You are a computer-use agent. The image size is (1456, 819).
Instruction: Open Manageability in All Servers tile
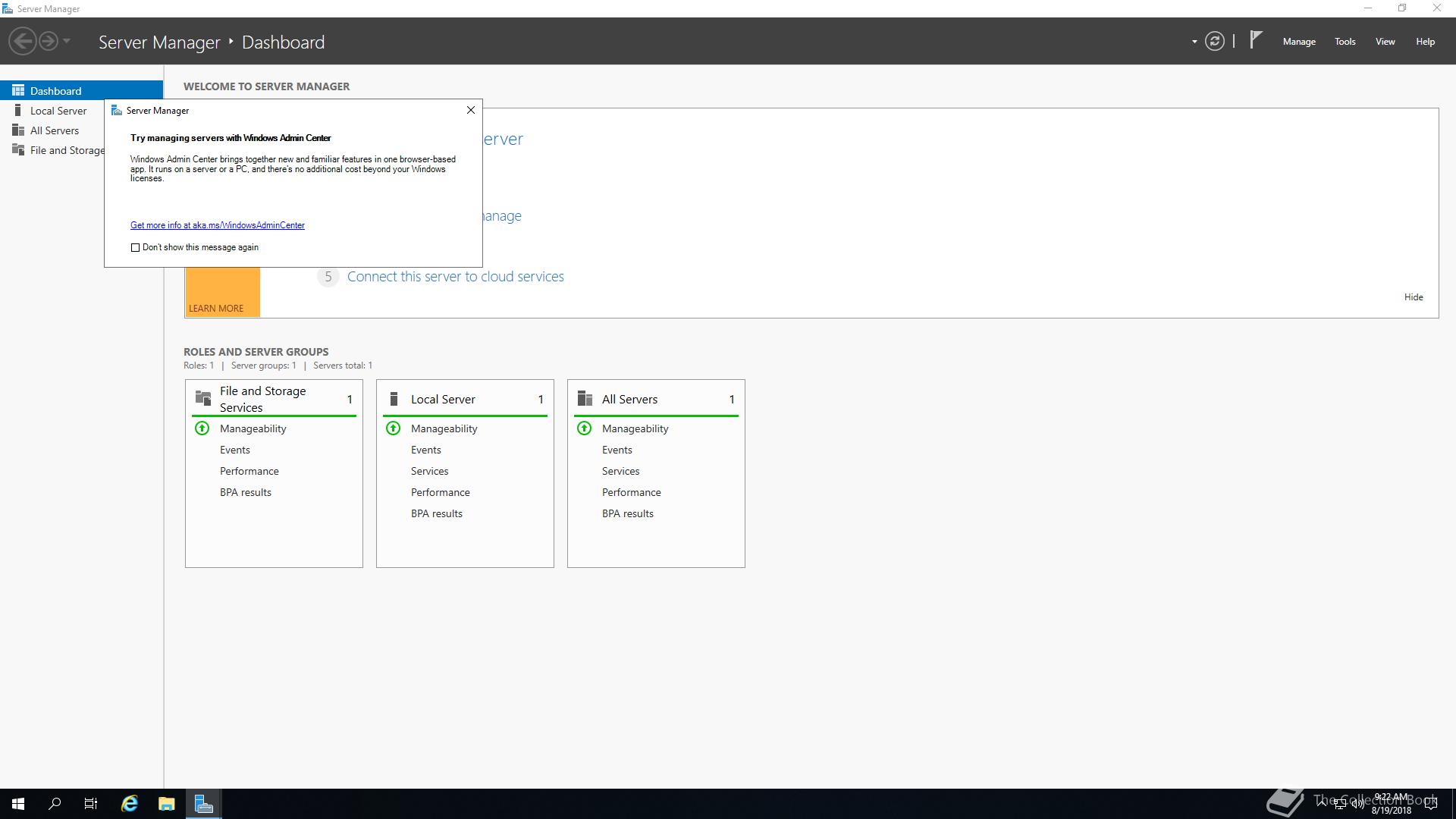point(635,428)
